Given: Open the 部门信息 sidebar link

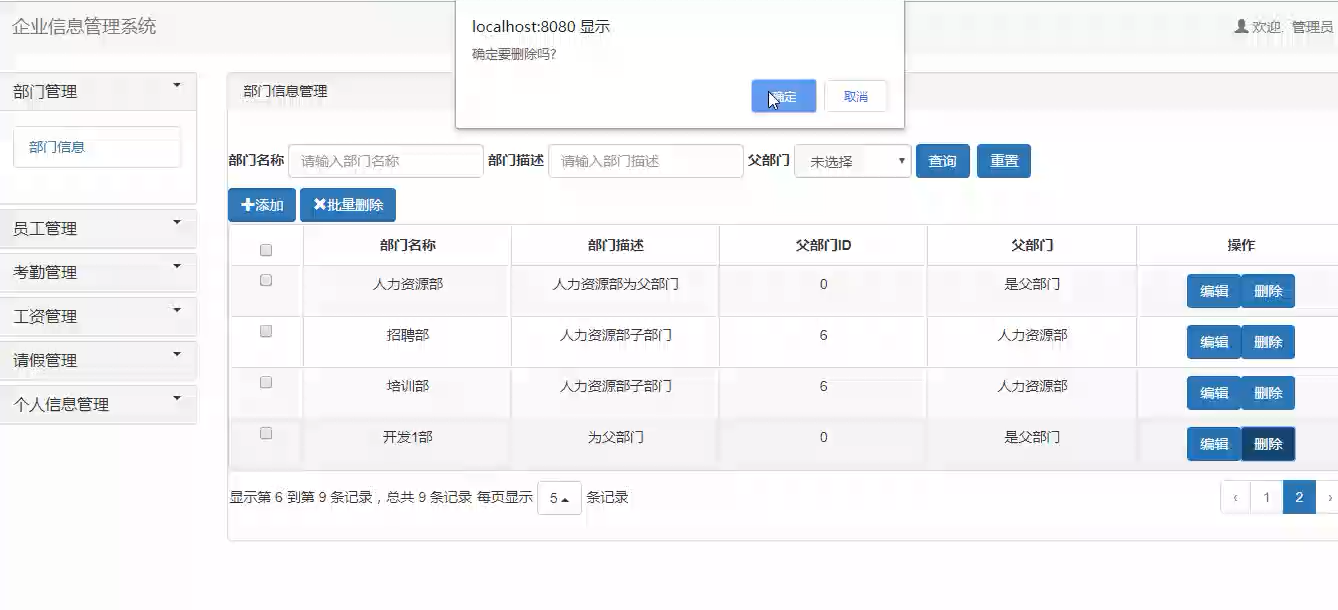Looking at the screenshot, I should 97,147.
